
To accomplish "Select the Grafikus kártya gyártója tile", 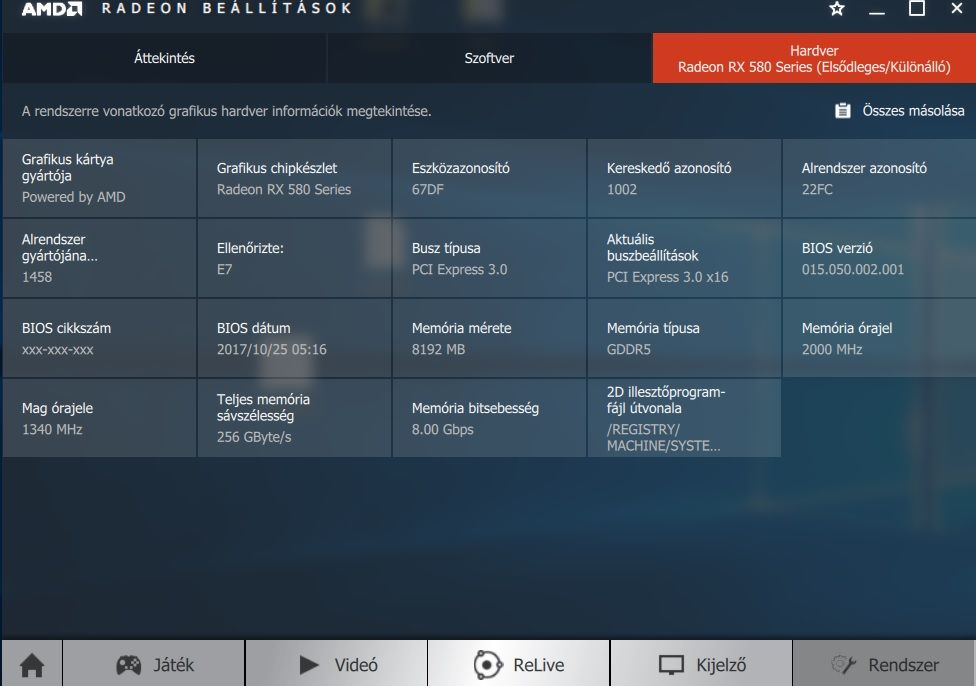I will point(100,178).
